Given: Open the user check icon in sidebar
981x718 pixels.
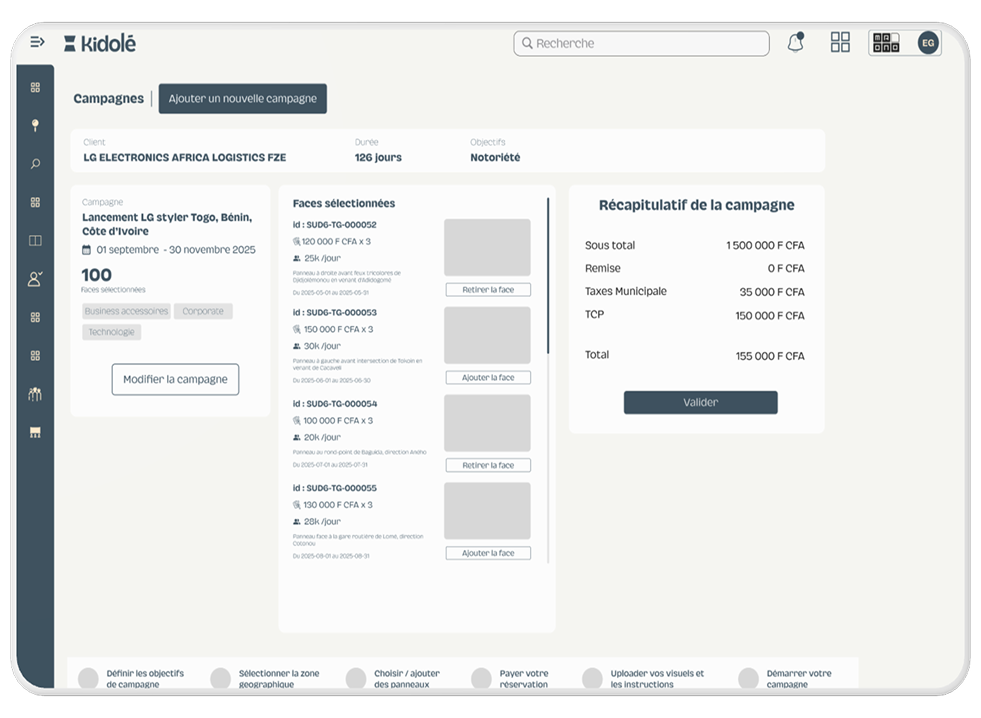Looking at the screenshot, I should click(x=35, y=279).
